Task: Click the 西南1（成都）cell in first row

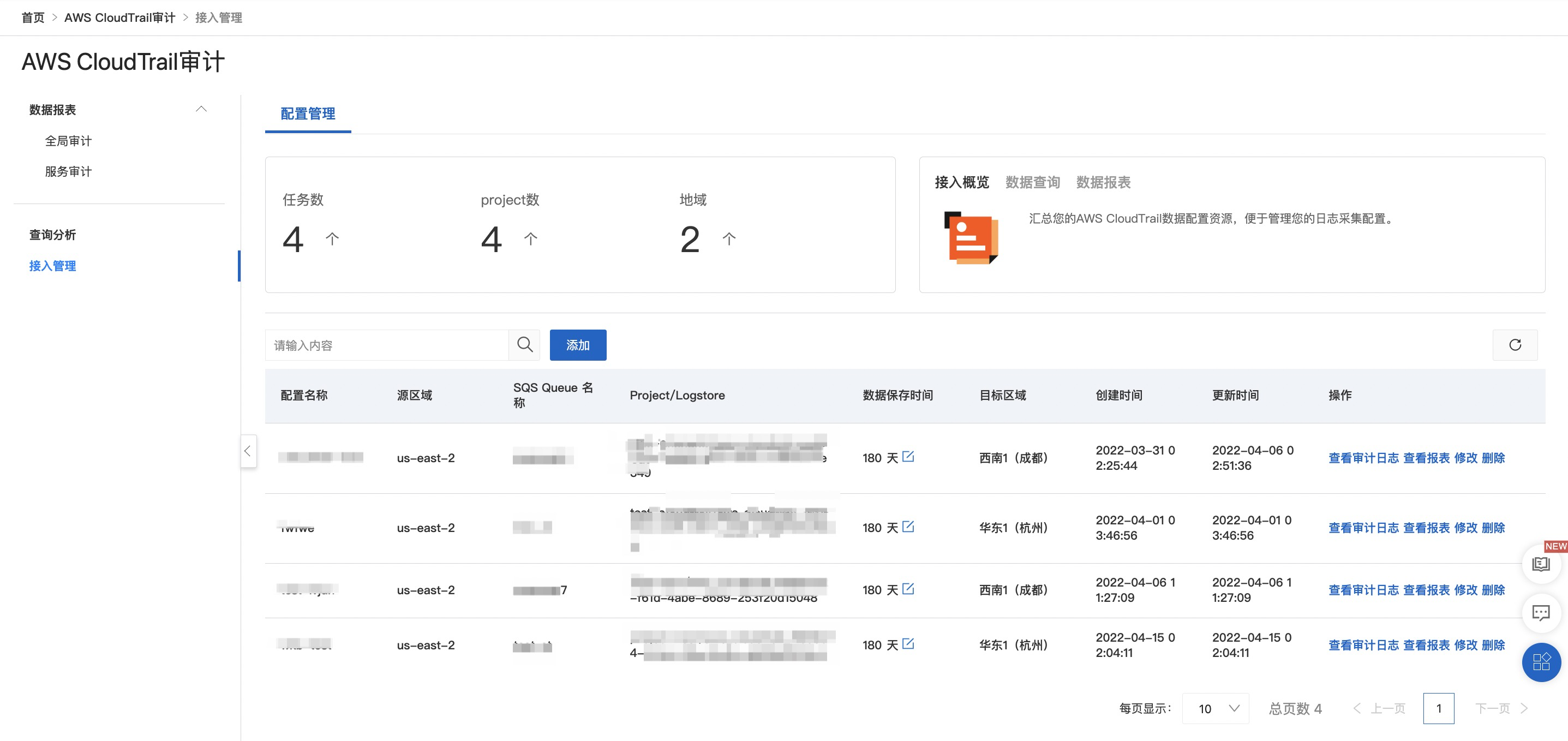Action: [x=1014, y=458]
